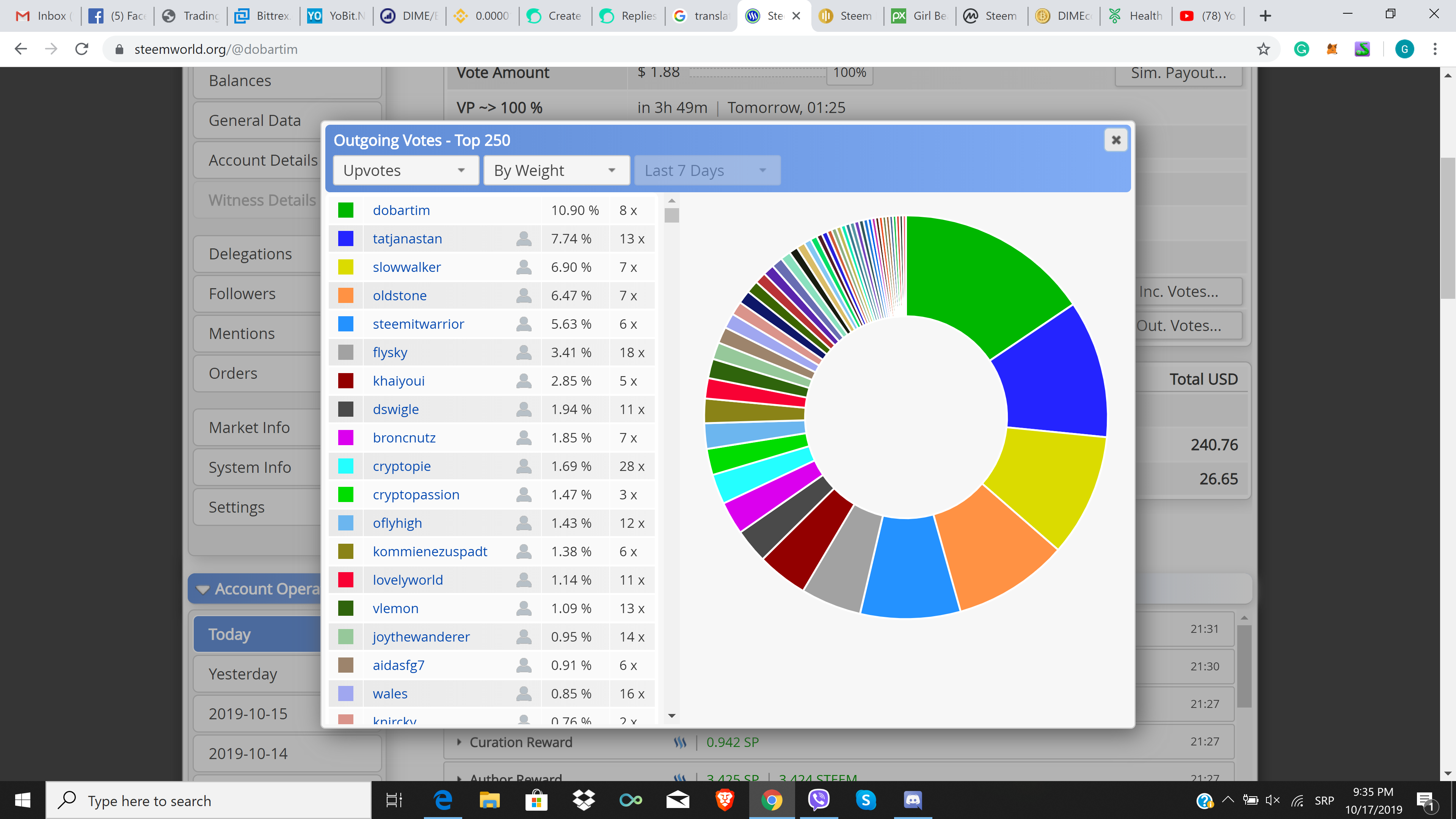The image size is (1456, 819).
Task: Reload the steemworld page
Action: click(82, 49)
